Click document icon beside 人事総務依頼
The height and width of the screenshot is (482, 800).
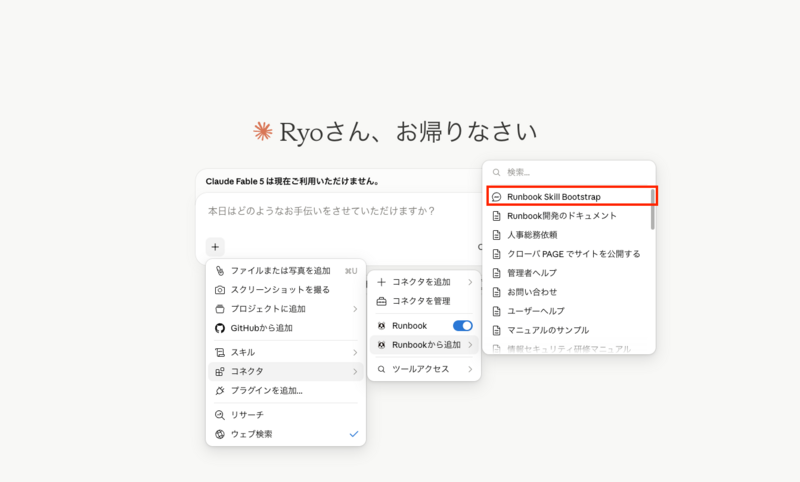(496, 235)
